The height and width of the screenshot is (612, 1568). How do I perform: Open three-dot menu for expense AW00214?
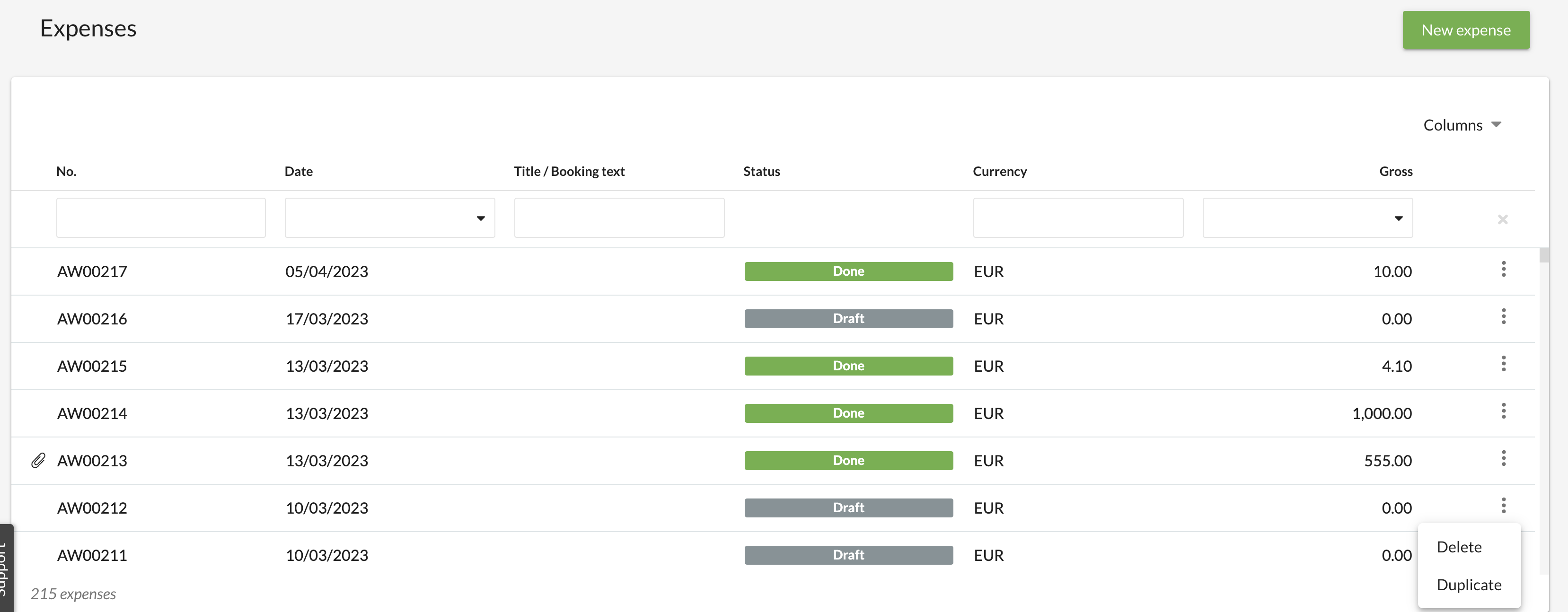click(x=1503, y=411)
